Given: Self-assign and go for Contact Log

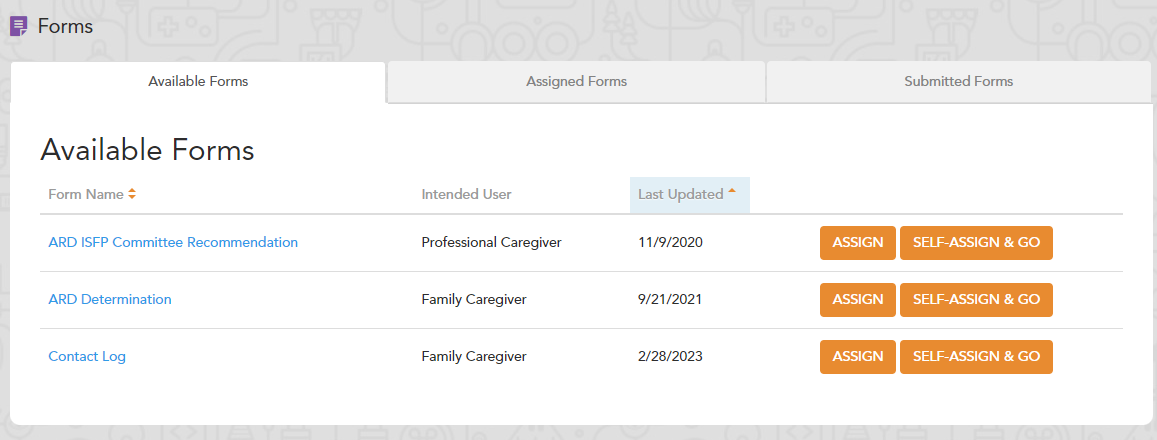Looking at the screenshot, I should click(x=976, y=357).
